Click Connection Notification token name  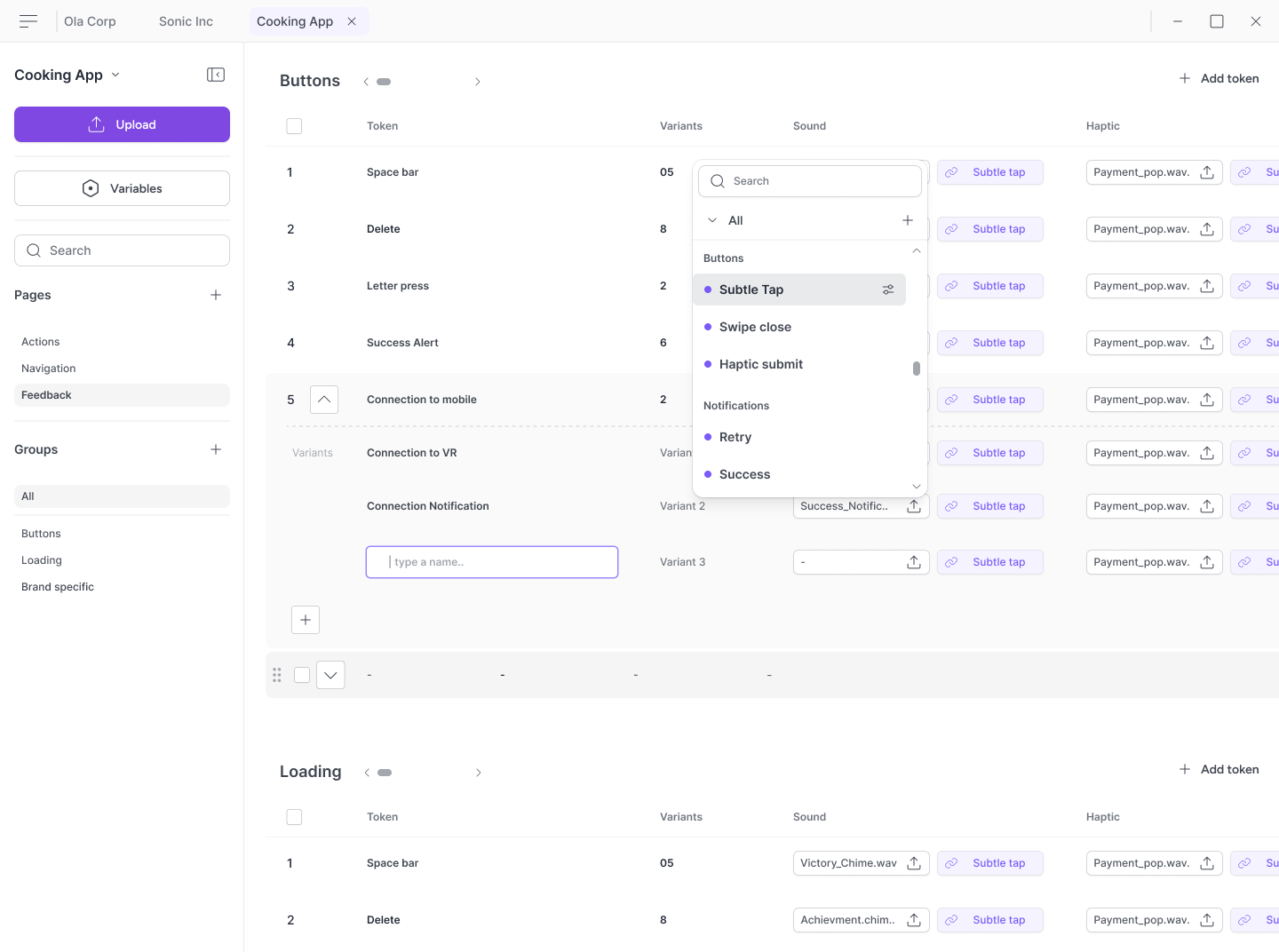428,506
